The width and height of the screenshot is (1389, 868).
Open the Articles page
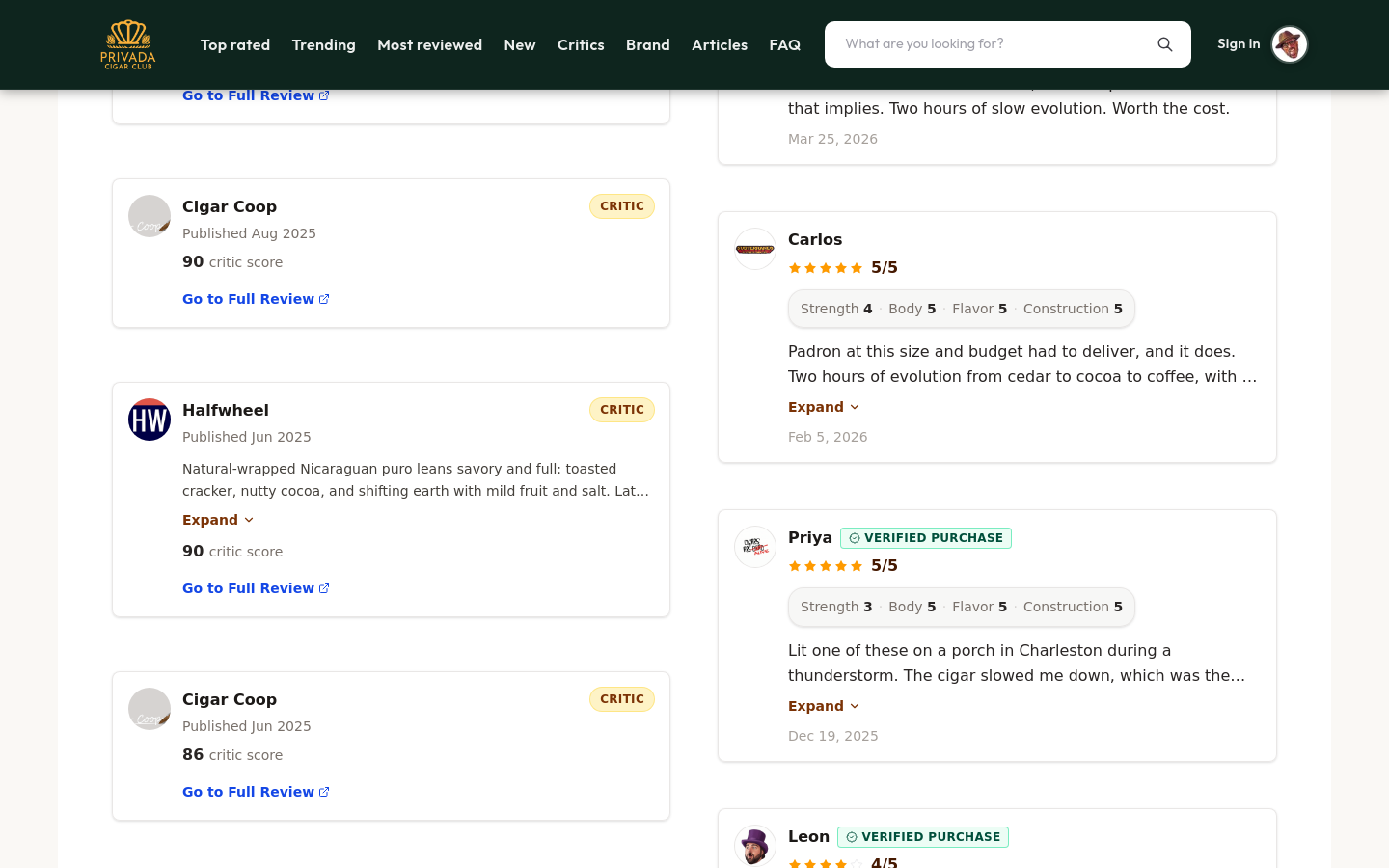720,44
